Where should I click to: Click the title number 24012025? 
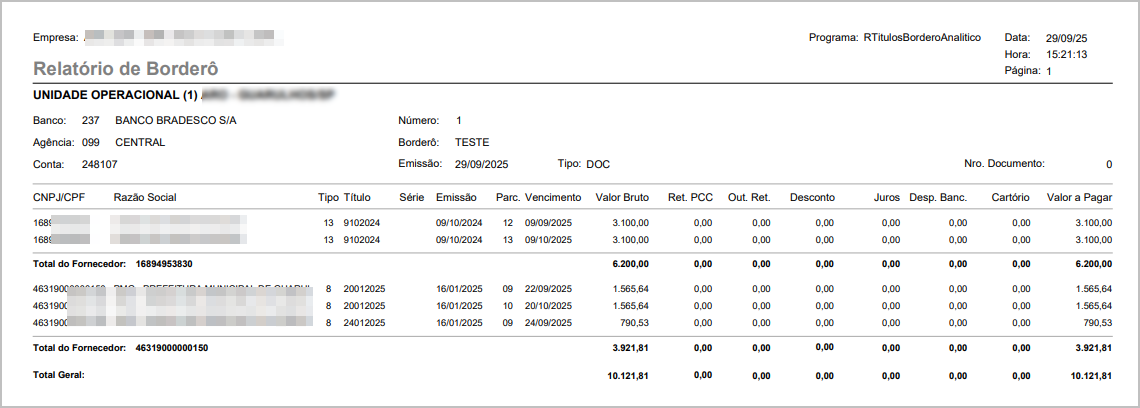[364, 322]
